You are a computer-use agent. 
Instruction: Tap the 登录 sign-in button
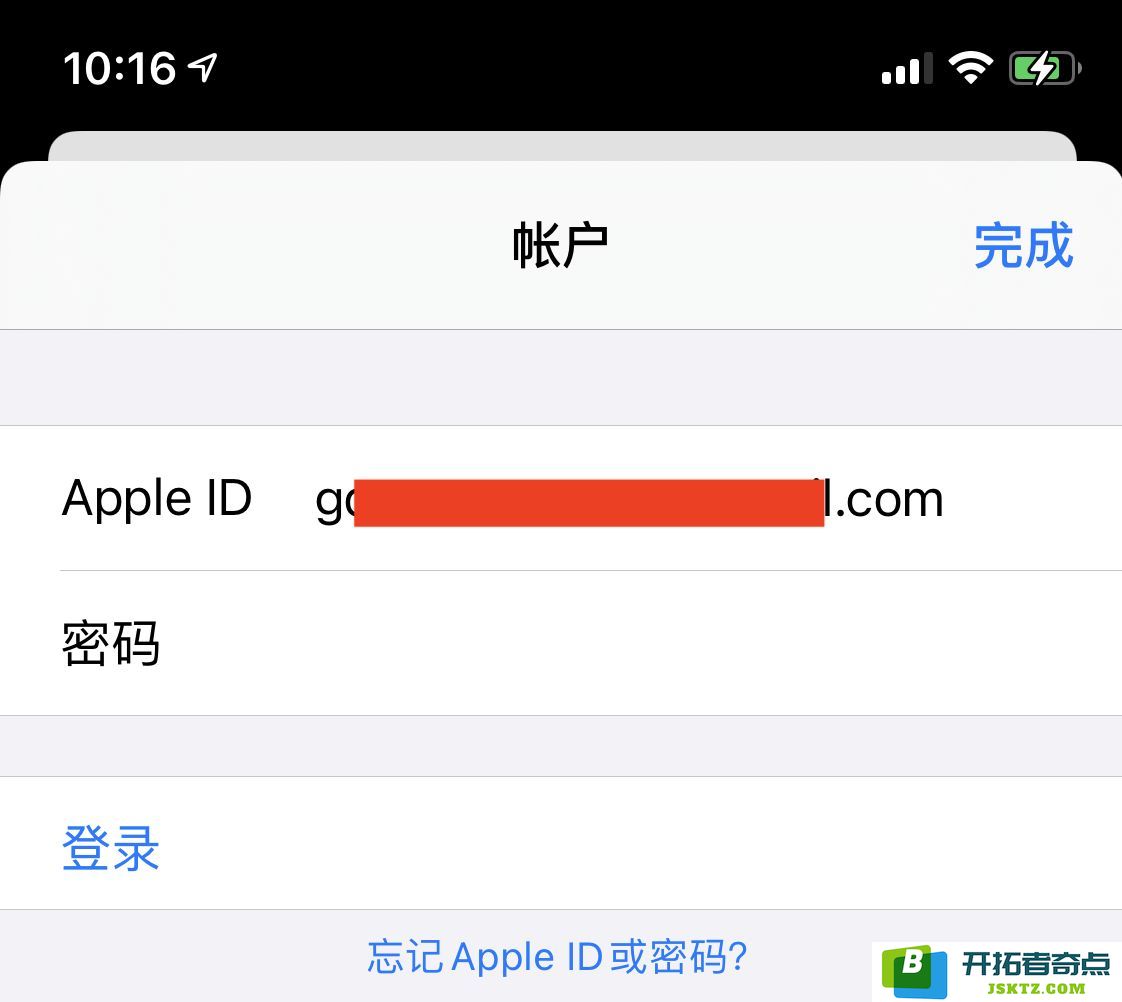(110, 848)
